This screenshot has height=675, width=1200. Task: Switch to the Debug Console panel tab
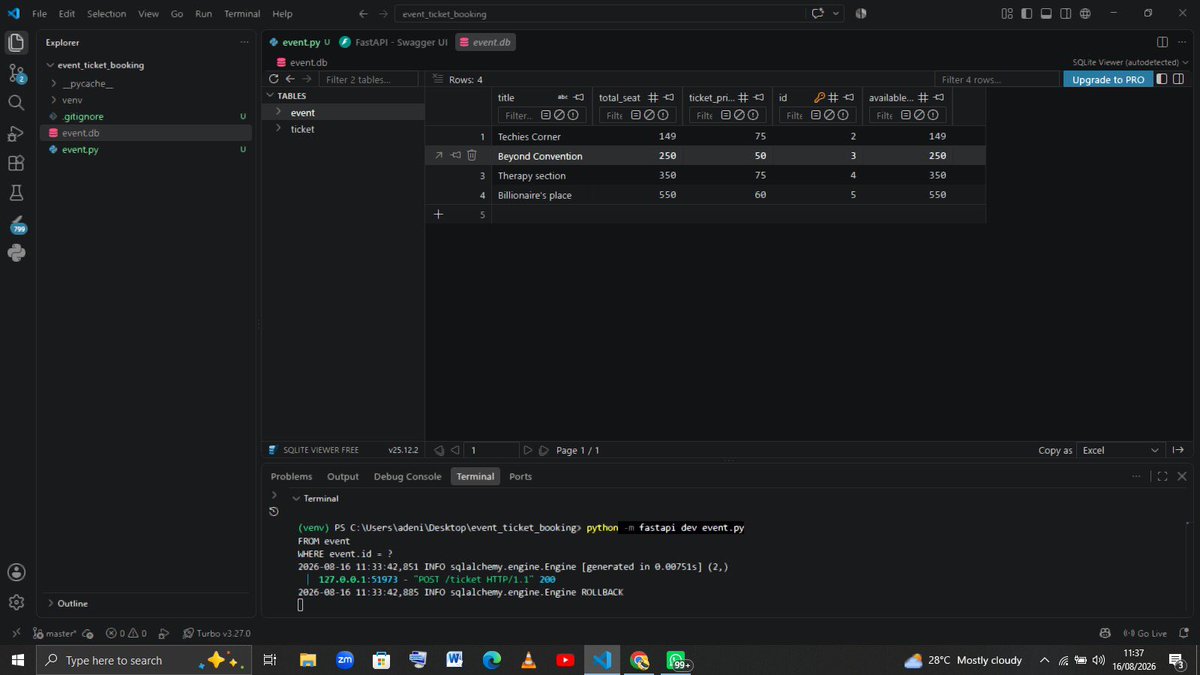pyautogui.click(x=407, y=477)
